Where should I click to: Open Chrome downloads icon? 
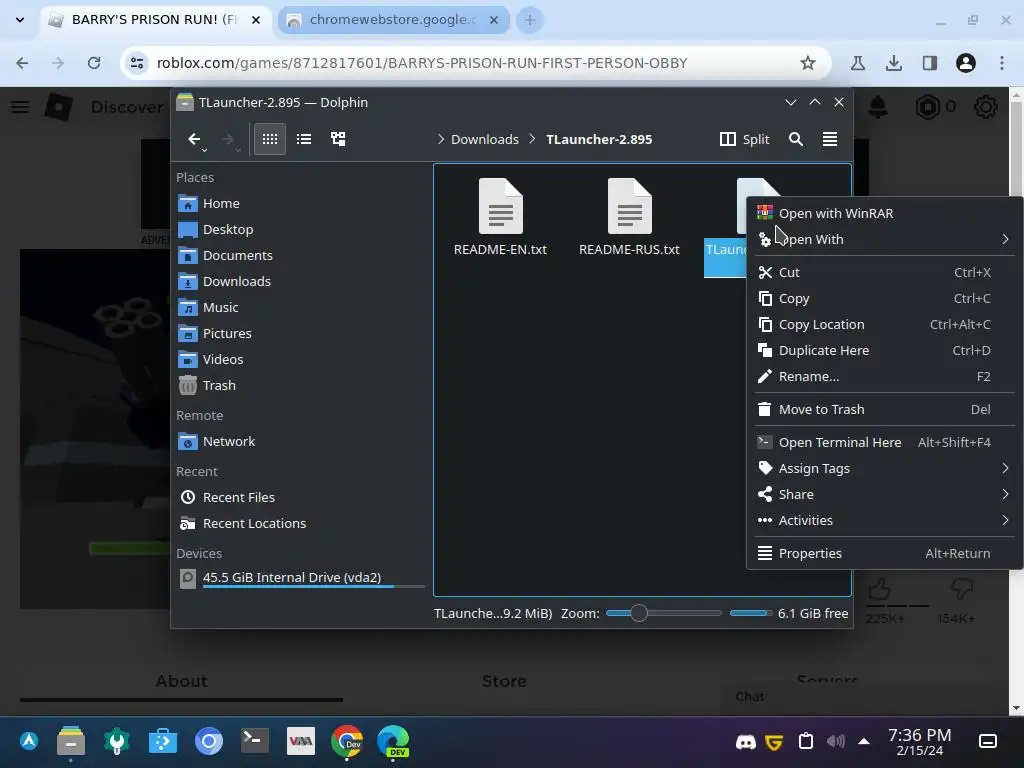click(893, 63)
